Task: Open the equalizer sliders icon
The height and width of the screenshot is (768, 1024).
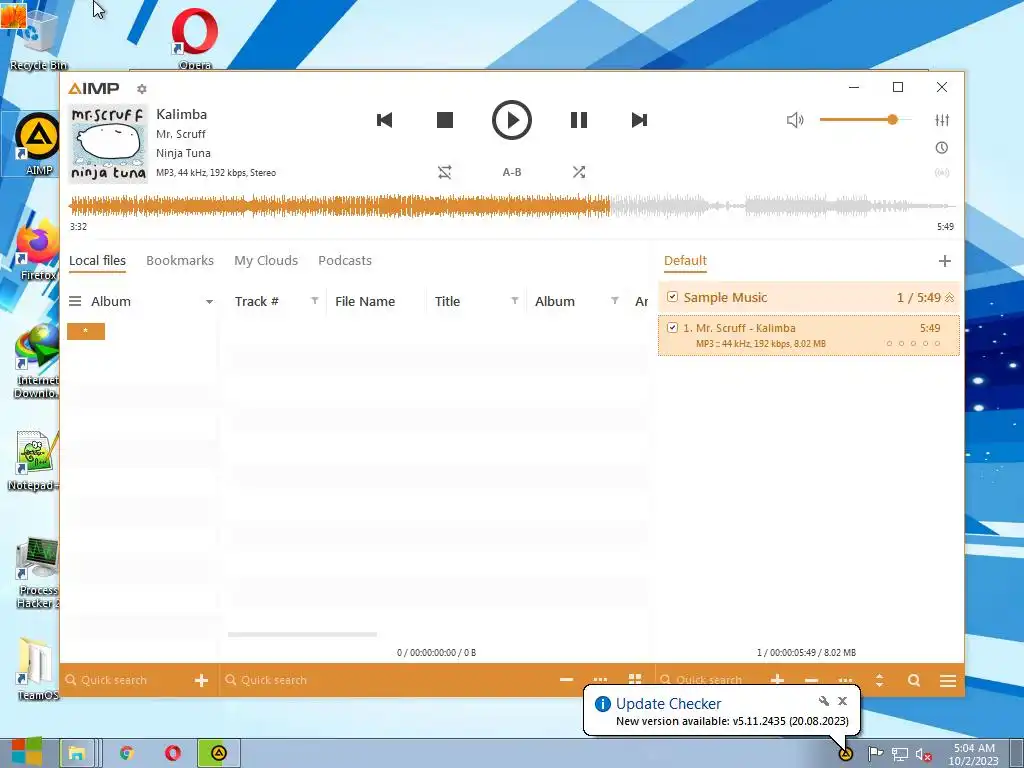Action: tap(942, 120)
